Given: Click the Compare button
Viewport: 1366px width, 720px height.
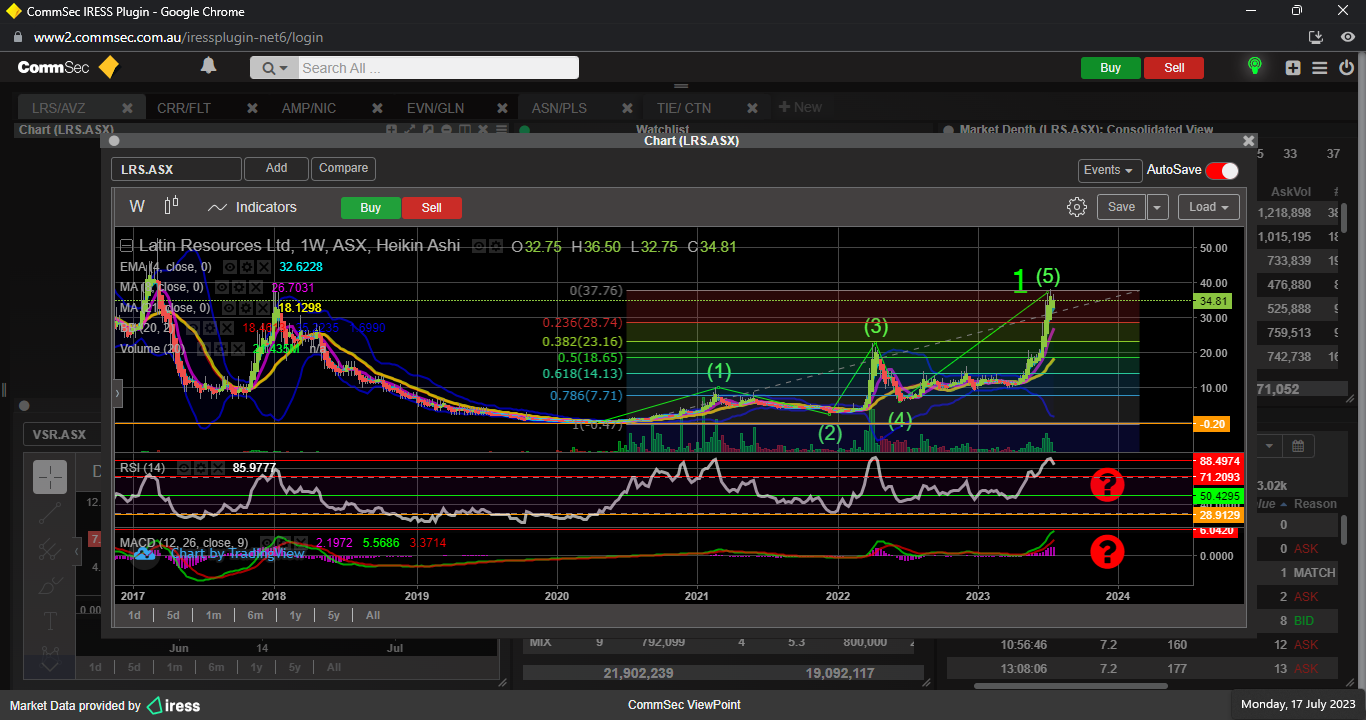Looking at the screenshot, I should coord(344,168).
